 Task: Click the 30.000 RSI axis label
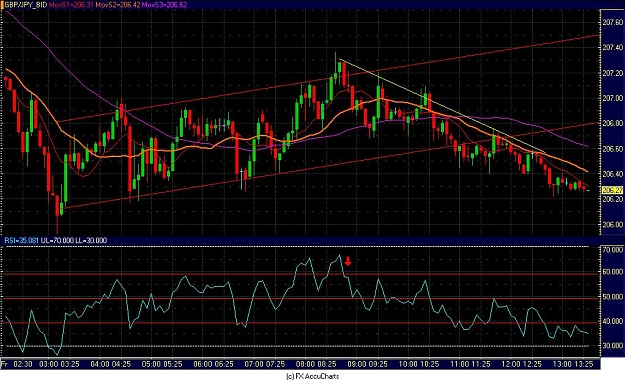tap(613, 346)
